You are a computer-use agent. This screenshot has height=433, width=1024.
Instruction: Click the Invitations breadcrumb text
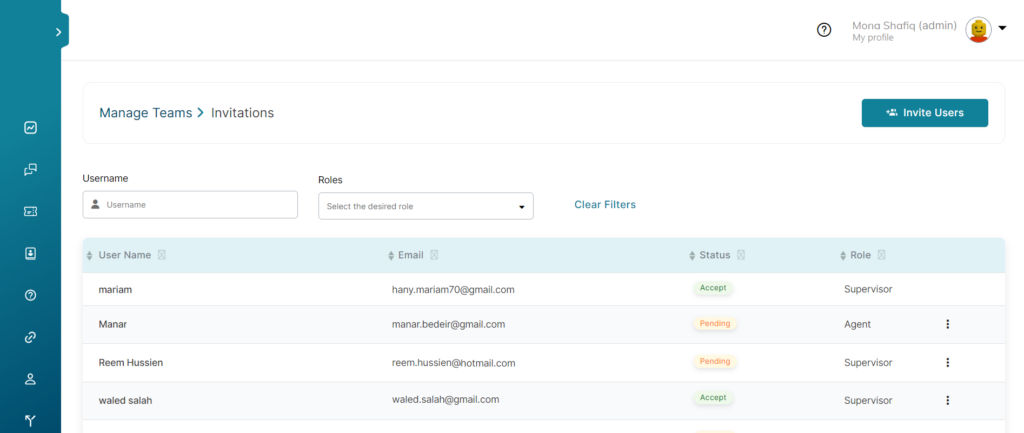[x=242, y=113]
